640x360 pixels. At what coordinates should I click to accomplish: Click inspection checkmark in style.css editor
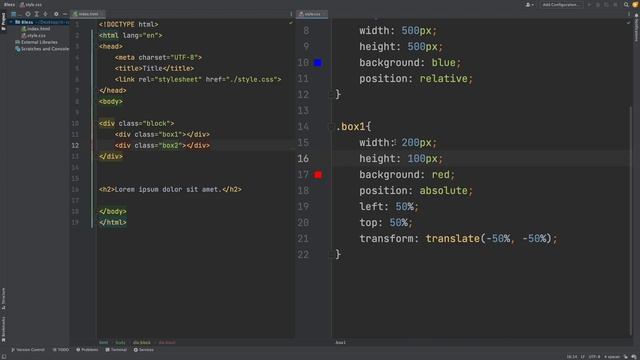(x=628, y=23)
